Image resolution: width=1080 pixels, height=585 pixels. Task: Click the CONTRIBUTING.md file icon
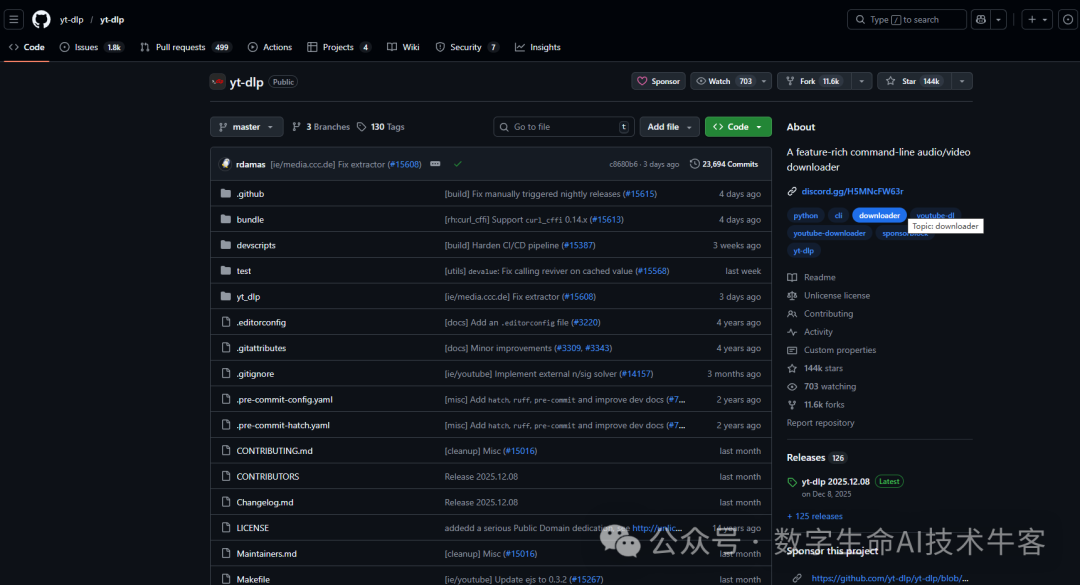tap(225, 451)
